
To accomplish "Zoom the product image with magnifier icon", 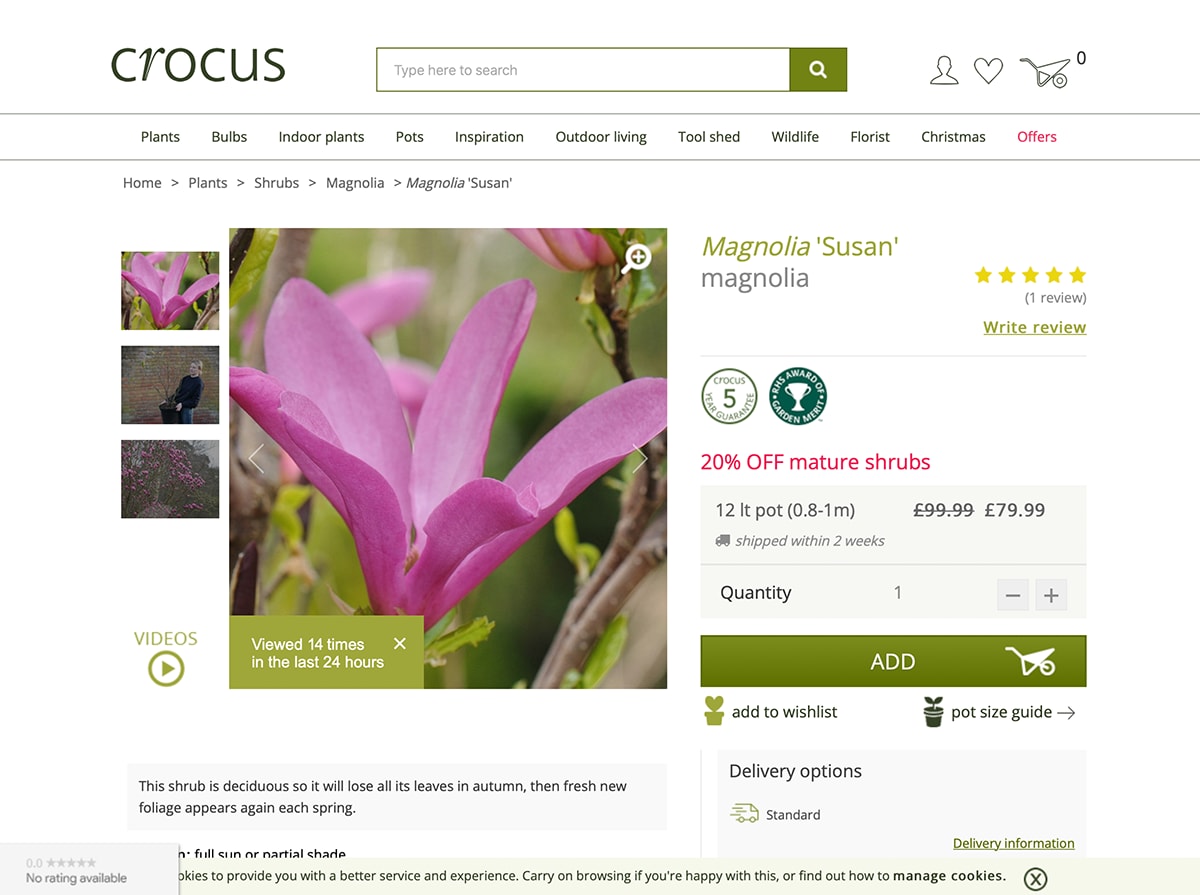I will 636,258.
